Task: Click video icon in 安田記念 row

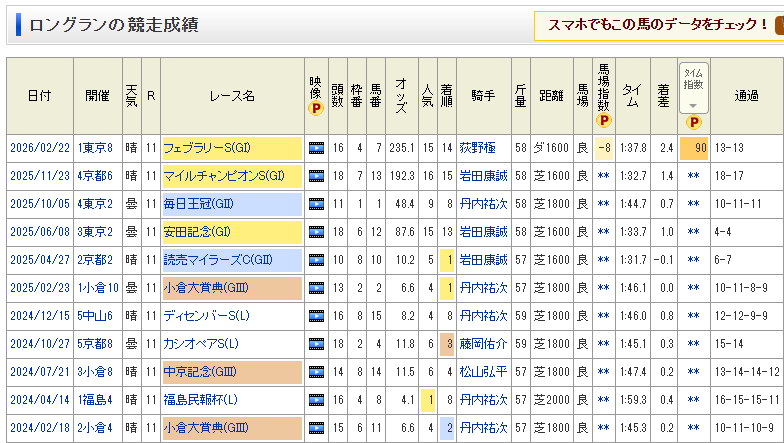Action: (316, 232)
